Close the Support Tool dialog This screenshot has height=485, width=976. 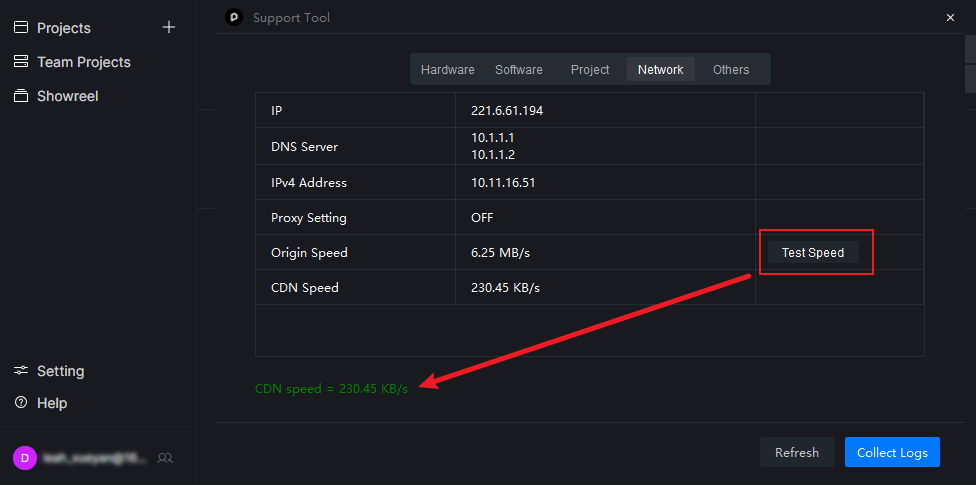[x=950, y=17]
